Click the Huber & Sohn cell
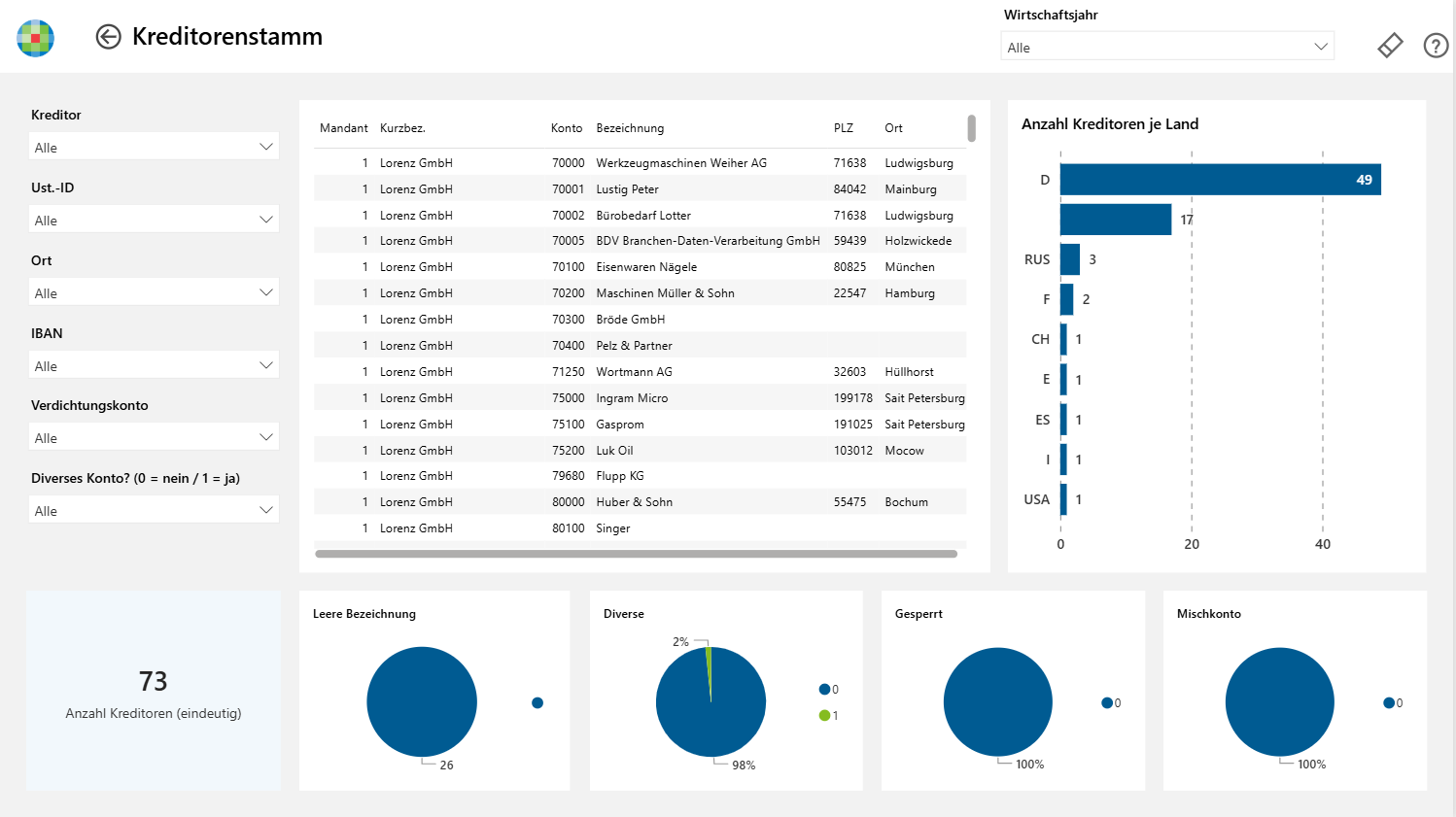 (634, 502)
